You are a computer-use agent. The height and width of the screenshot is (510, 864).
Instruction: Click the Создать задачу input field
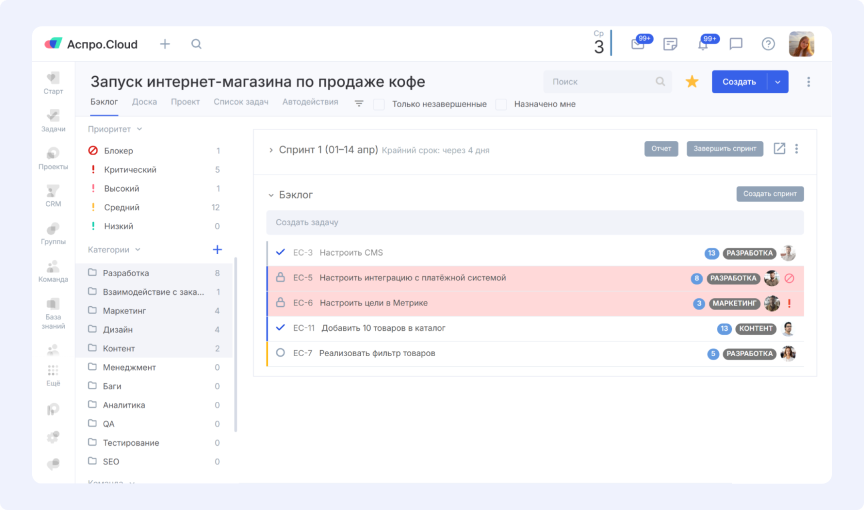click(534, 222)
